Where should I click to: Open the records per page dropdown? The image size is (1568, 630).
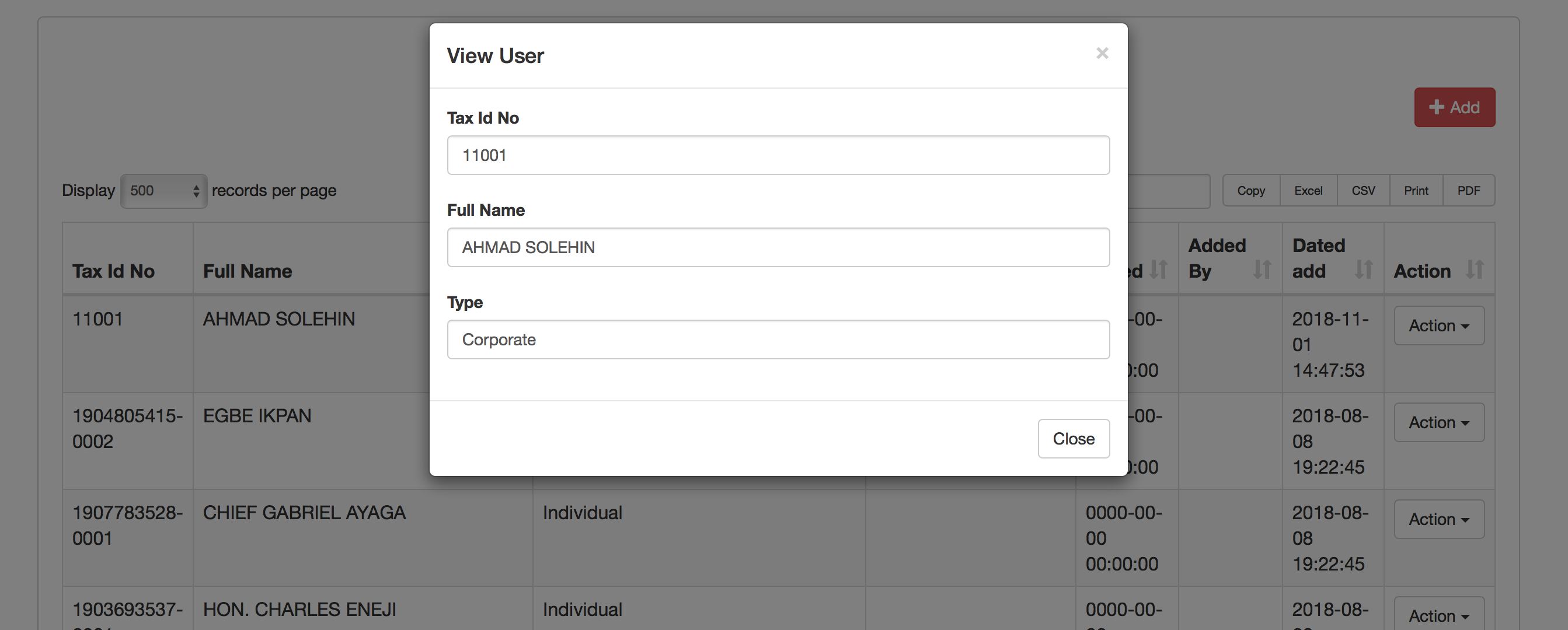pos(163,191)
